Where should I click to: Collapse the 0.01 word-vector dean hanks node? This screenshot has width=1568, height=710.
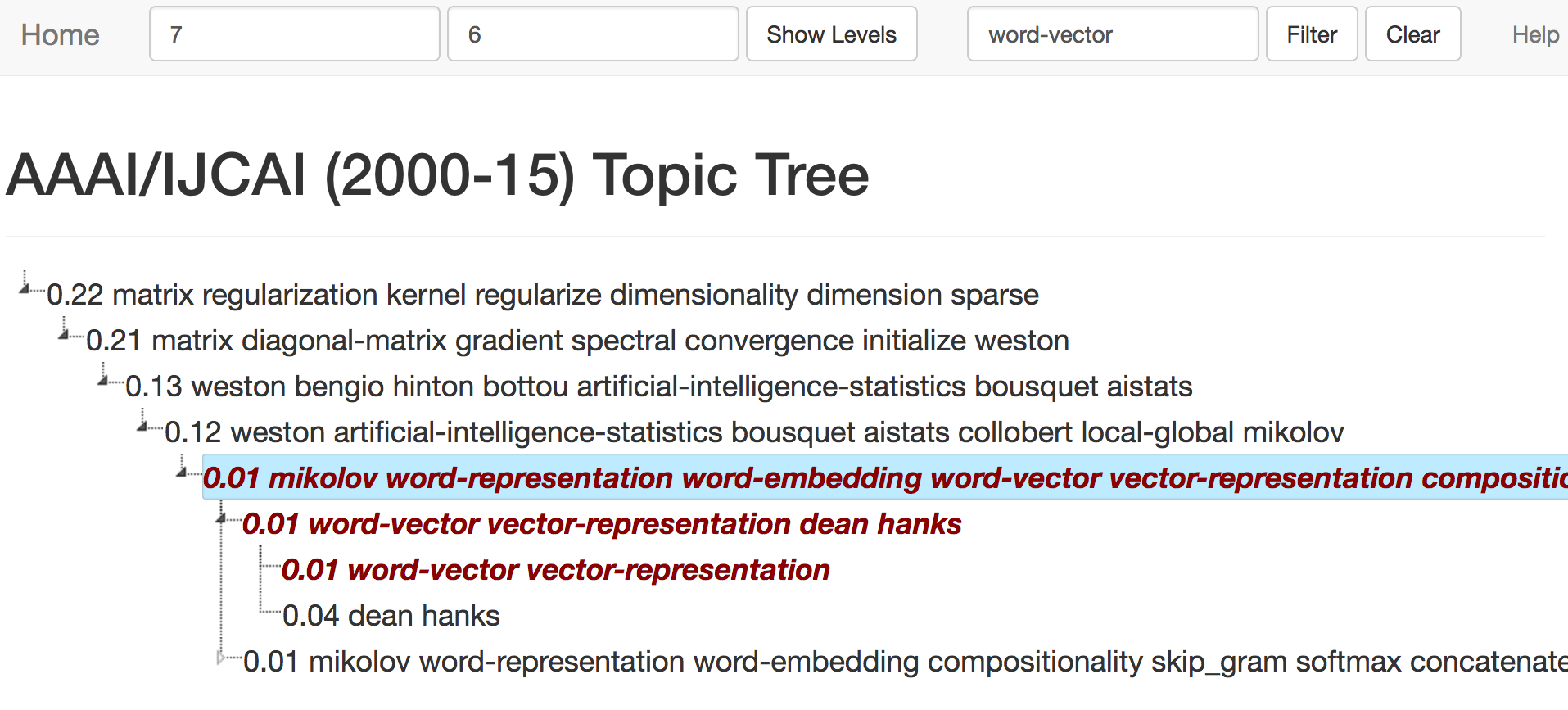tap(221, 518)
